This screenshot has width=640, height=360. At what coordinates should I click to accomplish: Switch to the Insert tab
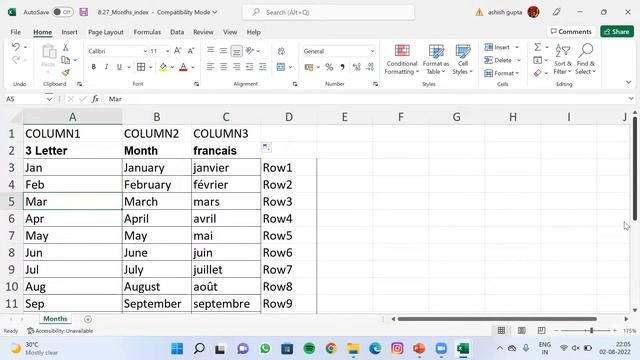click(x=69, y=32)
